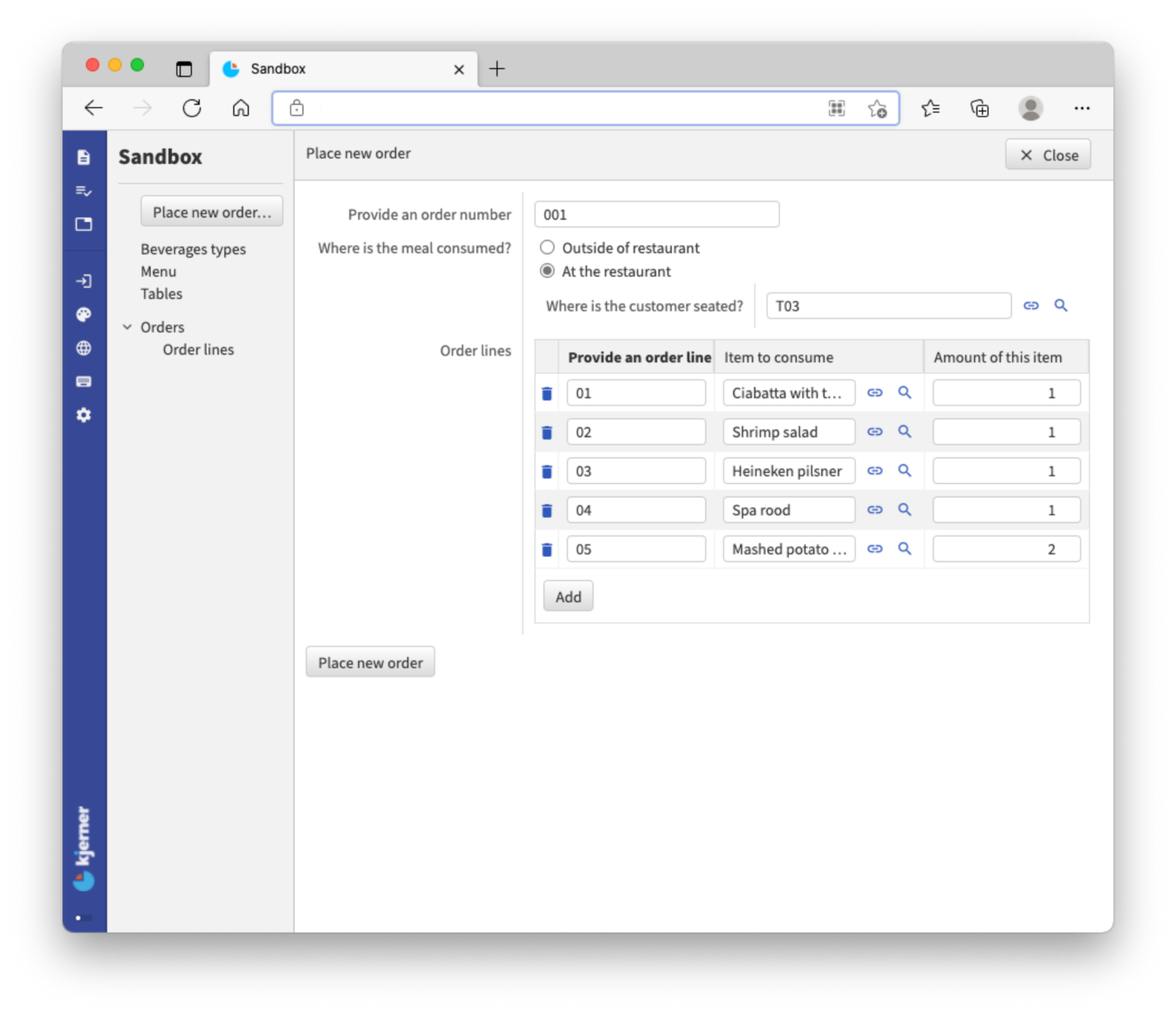Add page to favorites star icon
The image size is (1176, 1015).
[877, 109]
